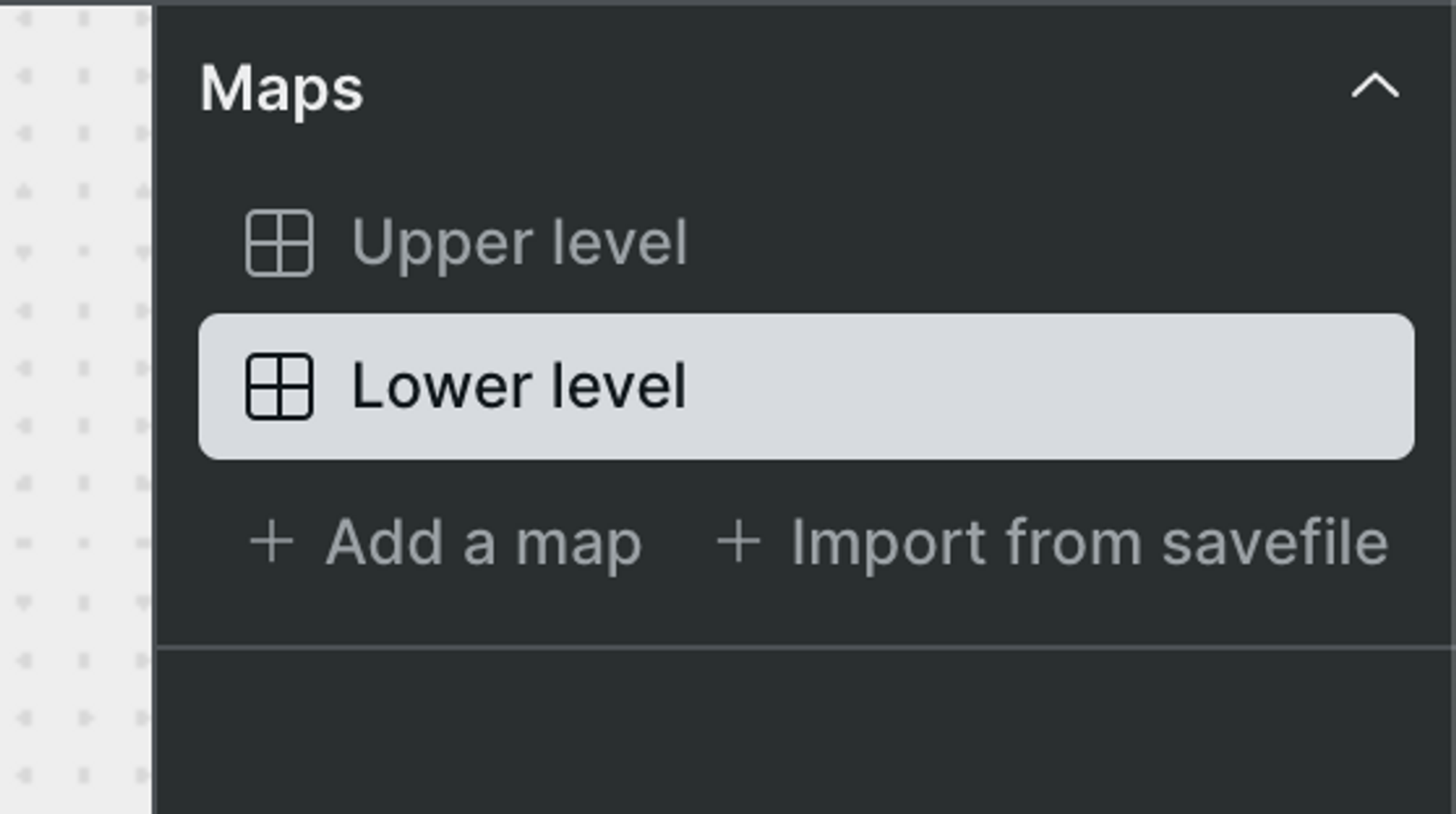Image resolution: width=1456 pixels, height=814 pixels.
Task: Select the Upper level map
Action: pyautogui.click(x=518, y=243)
